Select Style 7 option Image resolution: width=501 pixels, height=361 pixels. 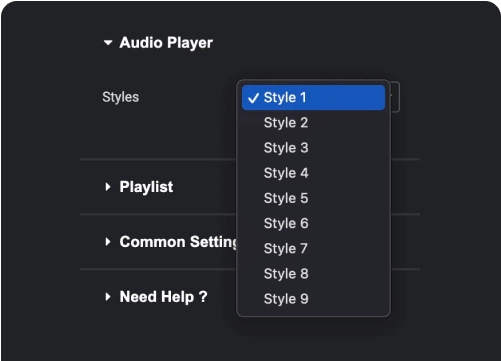(x=313, y=248)
